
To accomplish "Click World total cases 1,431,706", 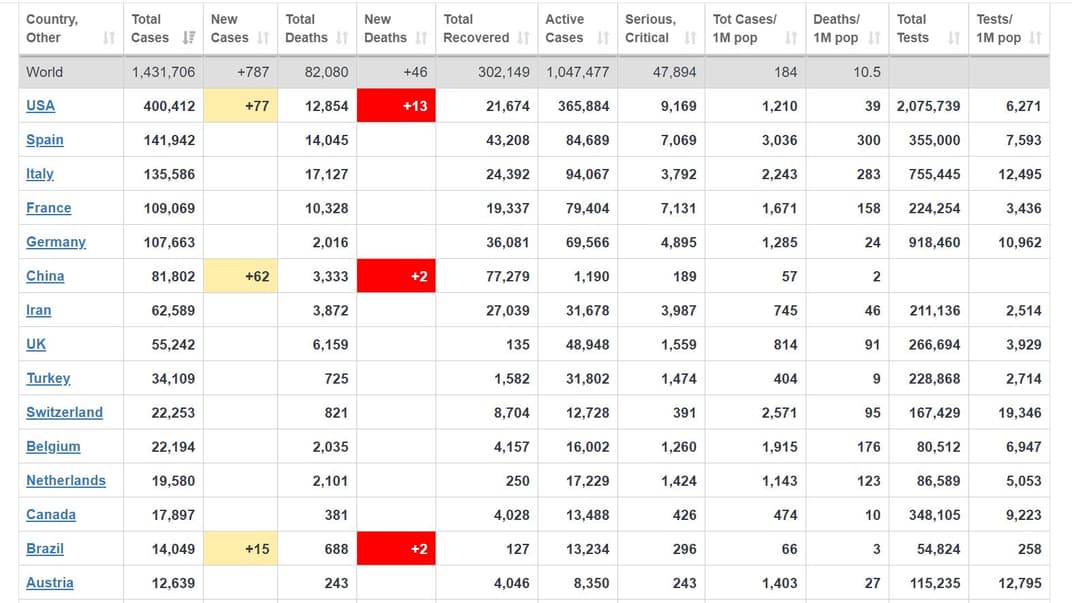I will coord(163,72).
